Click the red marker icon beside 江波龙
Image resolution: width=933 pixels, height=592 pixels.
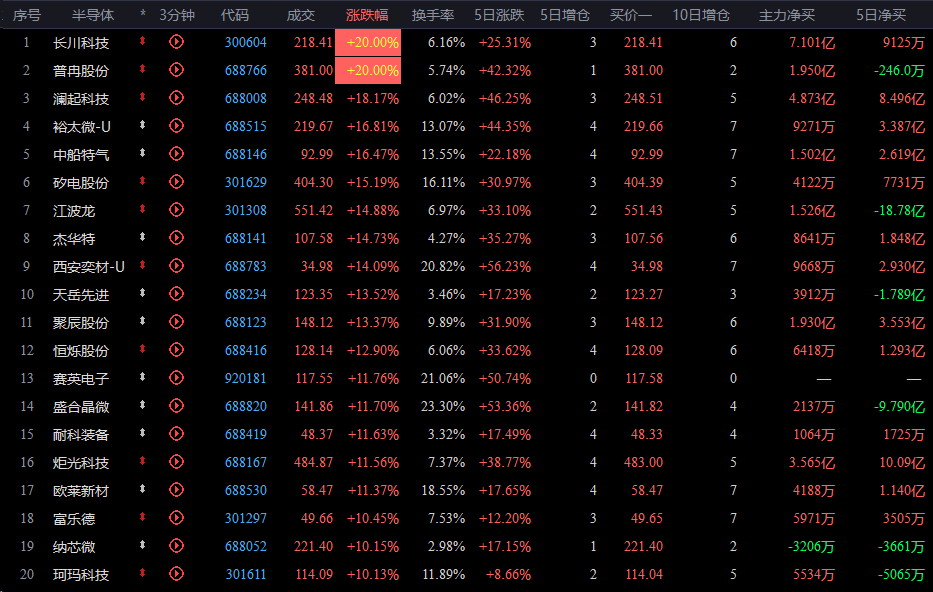pyautogui.click(x=142, y=209)
